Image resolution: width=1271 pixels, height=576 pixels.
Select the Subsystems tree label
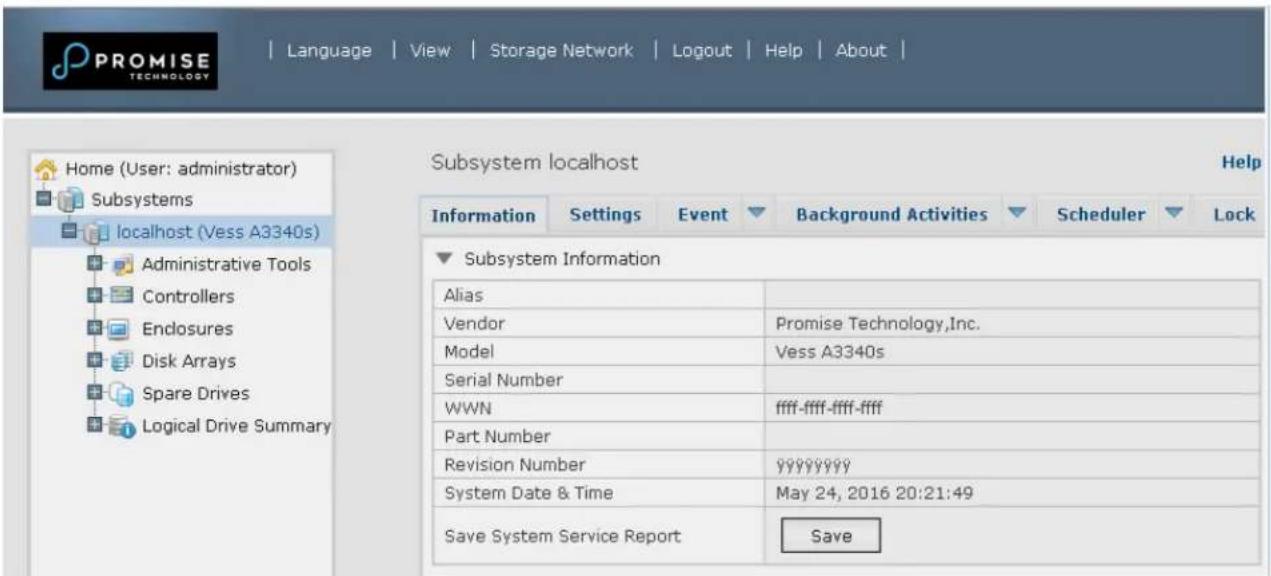[142, 200]
